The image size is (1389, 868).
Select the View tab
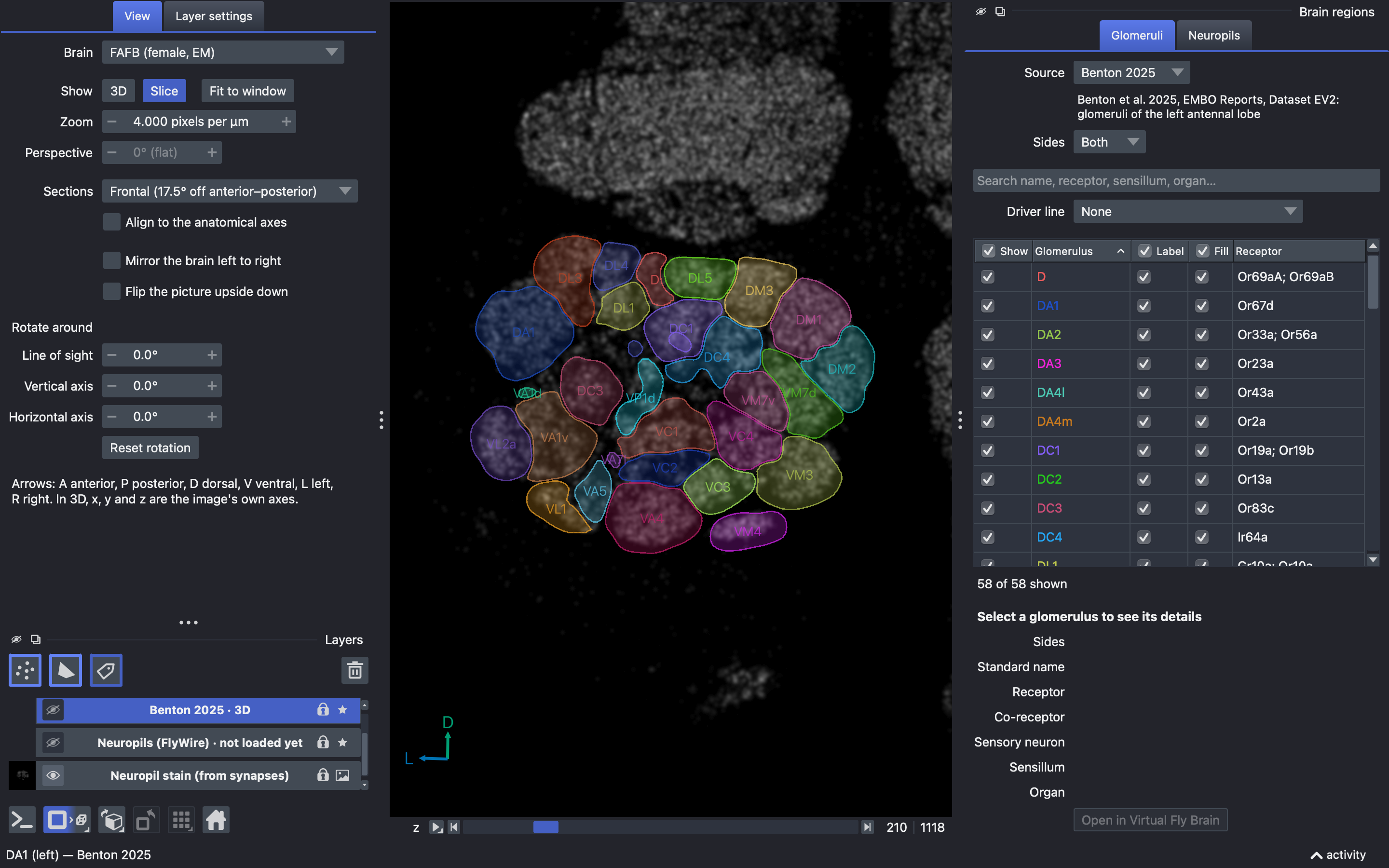[x=137, y=16]
